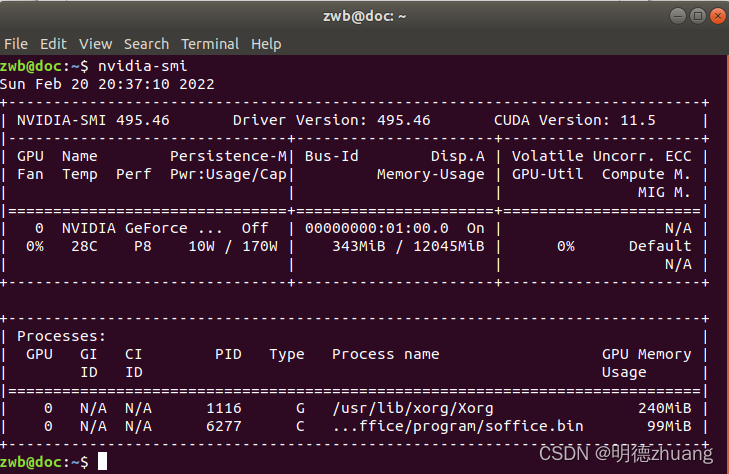Click the Type column header
Viewport: 729px width, 474px height.
tap(287, 354)
